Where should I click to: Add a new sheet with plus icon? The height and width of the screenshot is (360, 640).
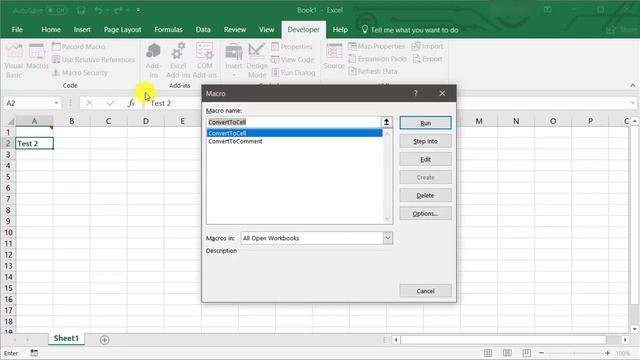point(104,340)
